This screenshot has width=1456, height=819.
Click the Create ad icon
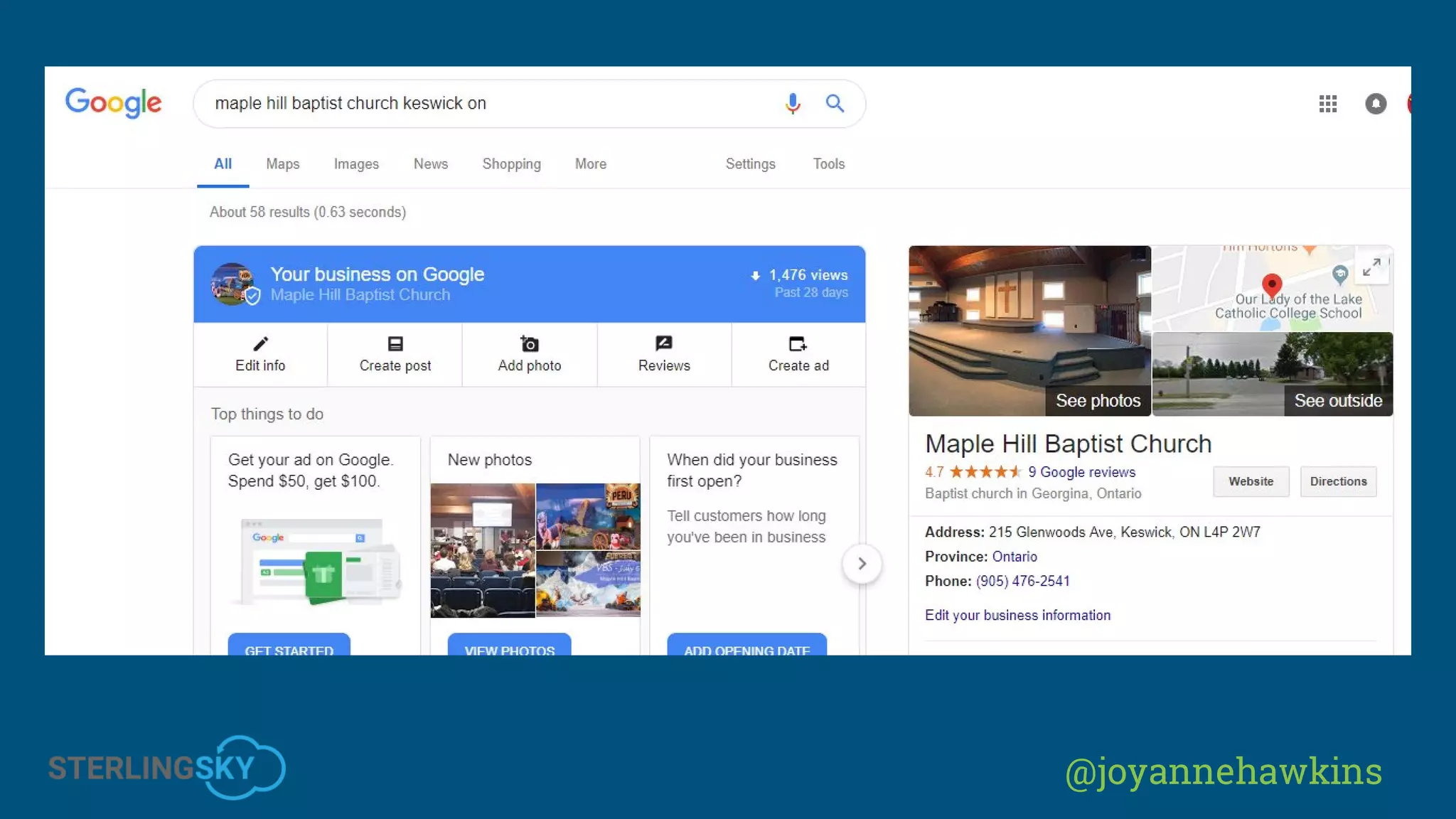click(798, 344)
